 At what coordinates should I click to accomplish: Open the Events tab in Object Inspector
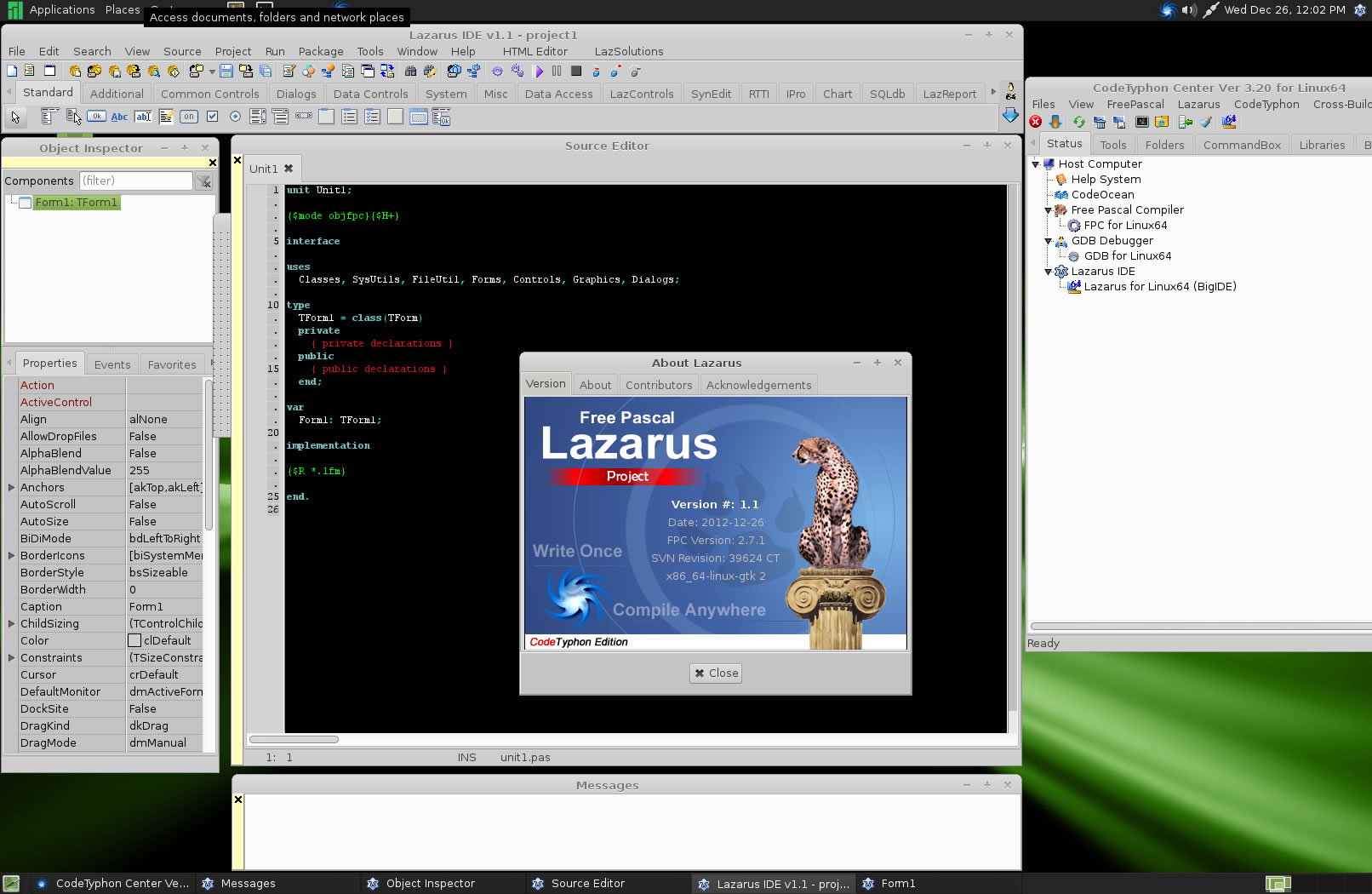[x=112, y=364]
